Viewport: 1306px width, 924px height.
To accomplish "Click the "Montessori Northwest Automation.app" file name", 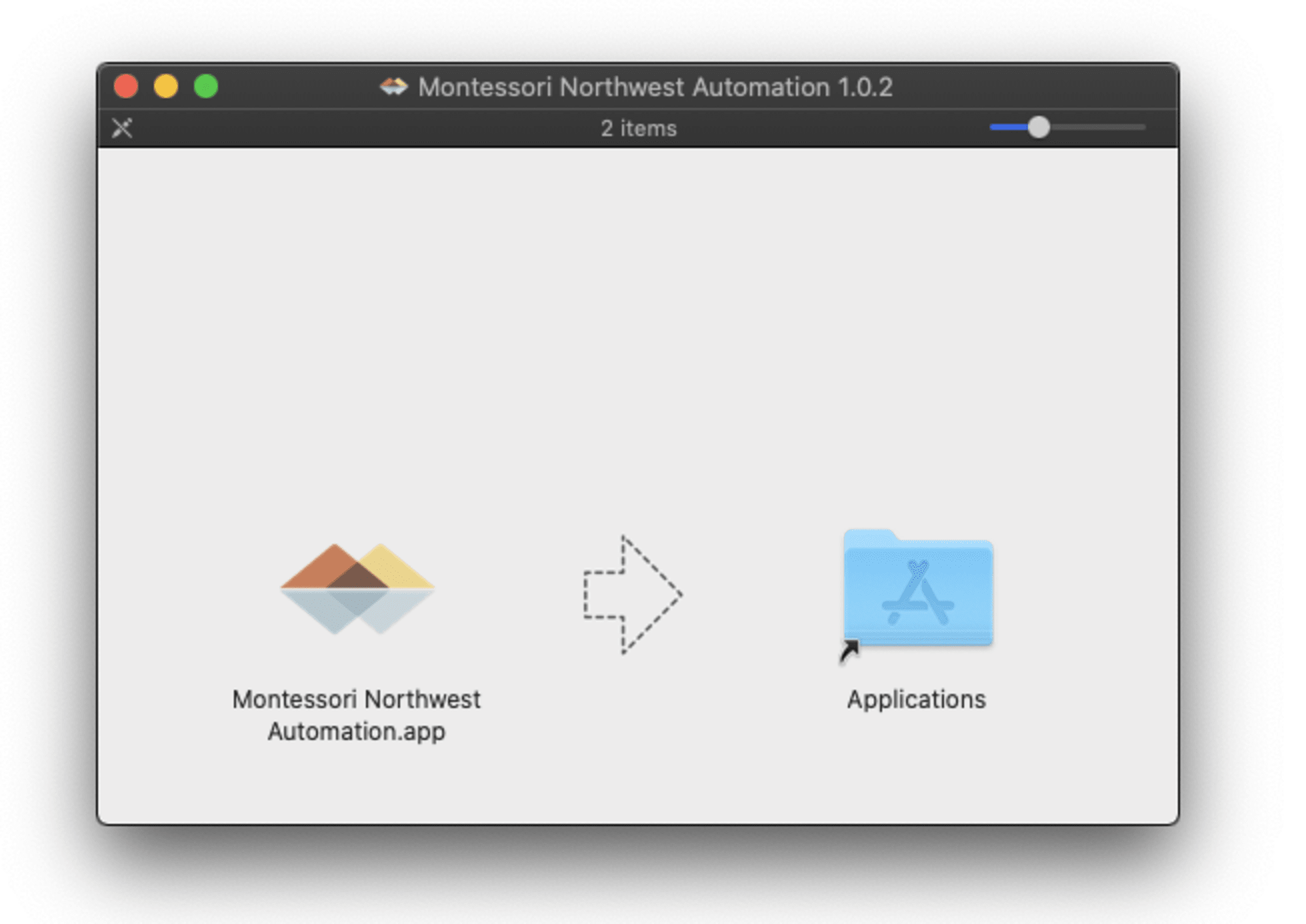I will click(x=357, y=715).
